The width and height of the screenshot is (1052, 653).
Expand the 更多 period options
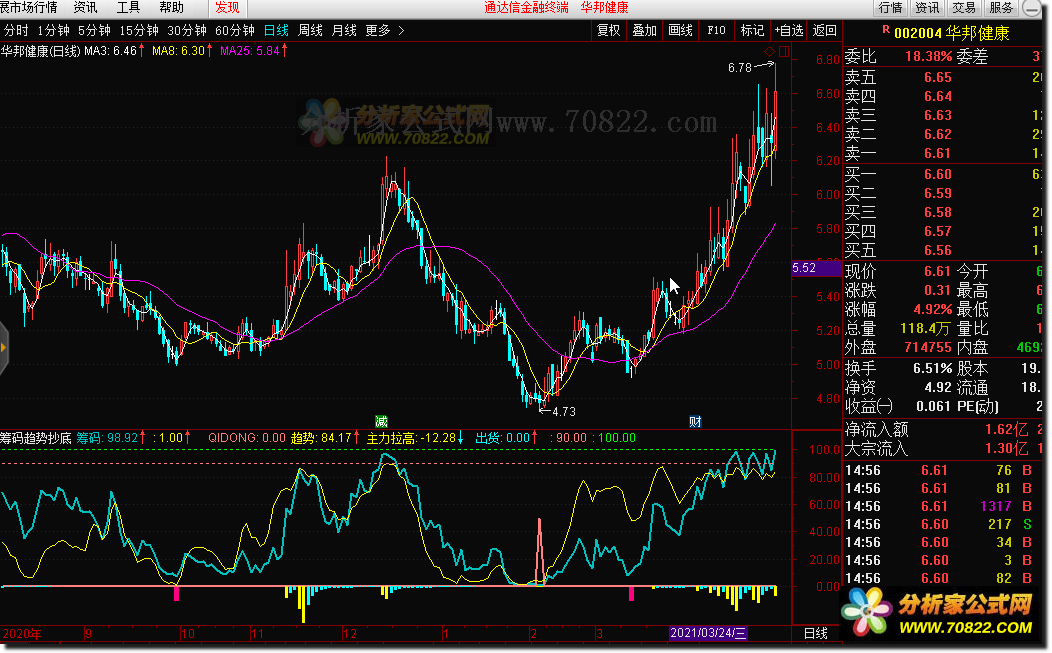[x=378, y=31]
